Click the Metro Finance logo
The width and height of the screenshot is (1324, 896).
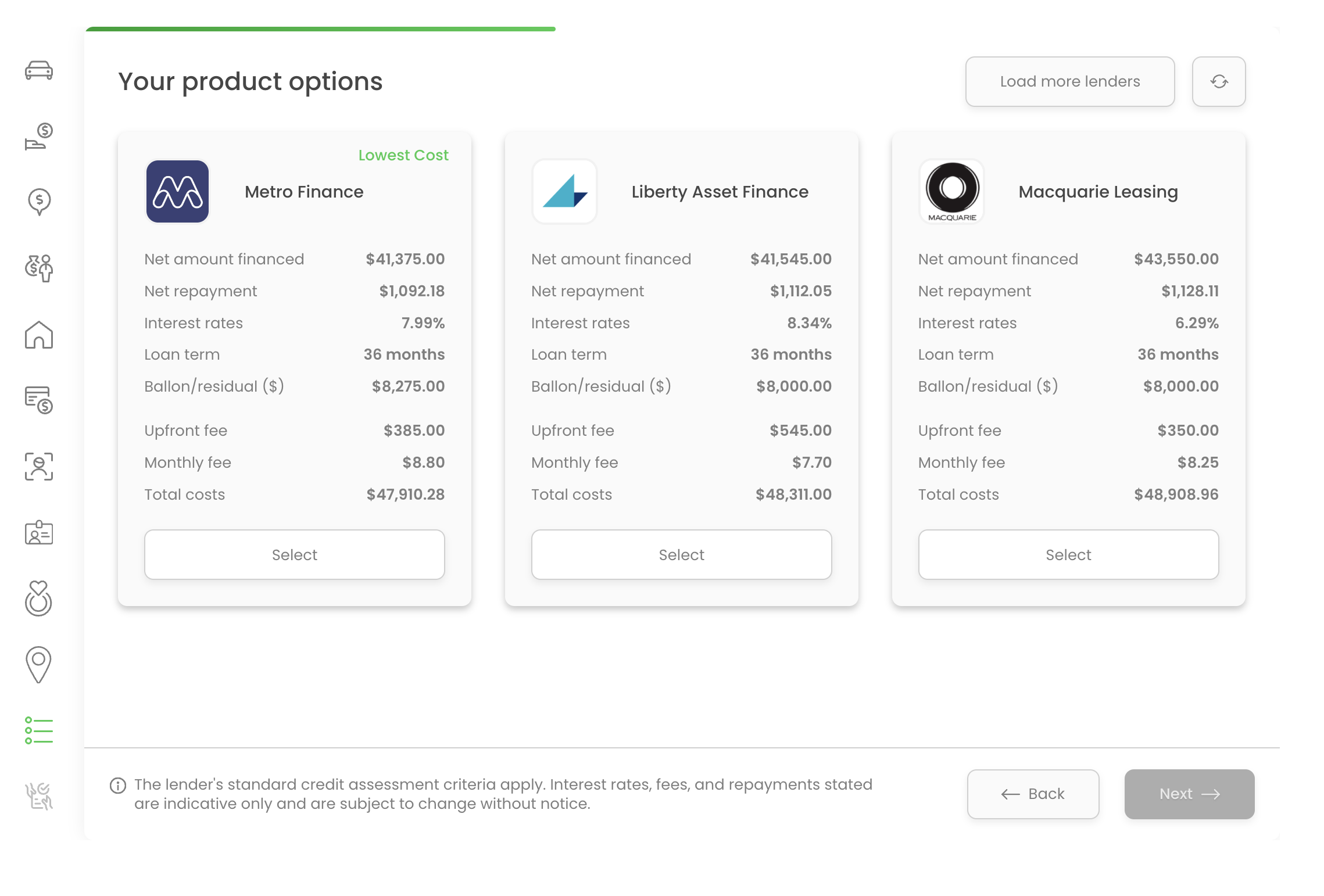pyautogui.click(x=177, y=192)
